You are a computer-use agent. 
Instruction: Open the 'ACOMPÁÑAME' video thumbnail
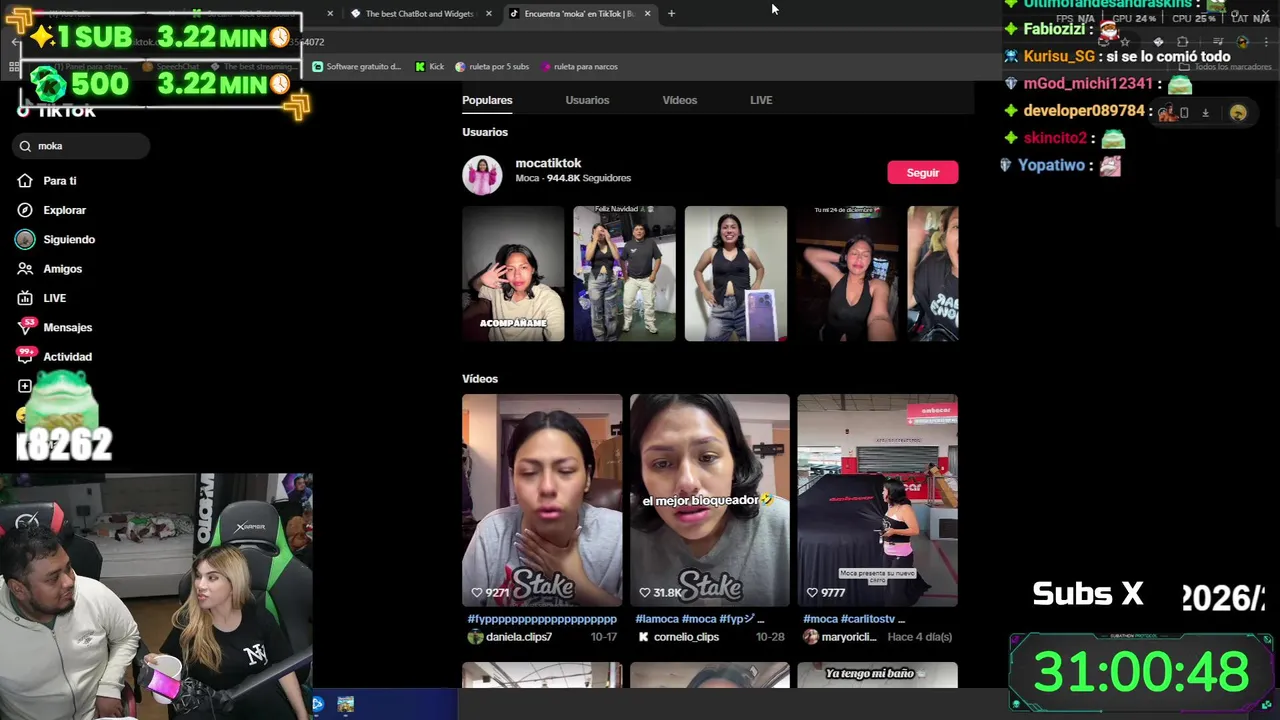pos(513,274)
